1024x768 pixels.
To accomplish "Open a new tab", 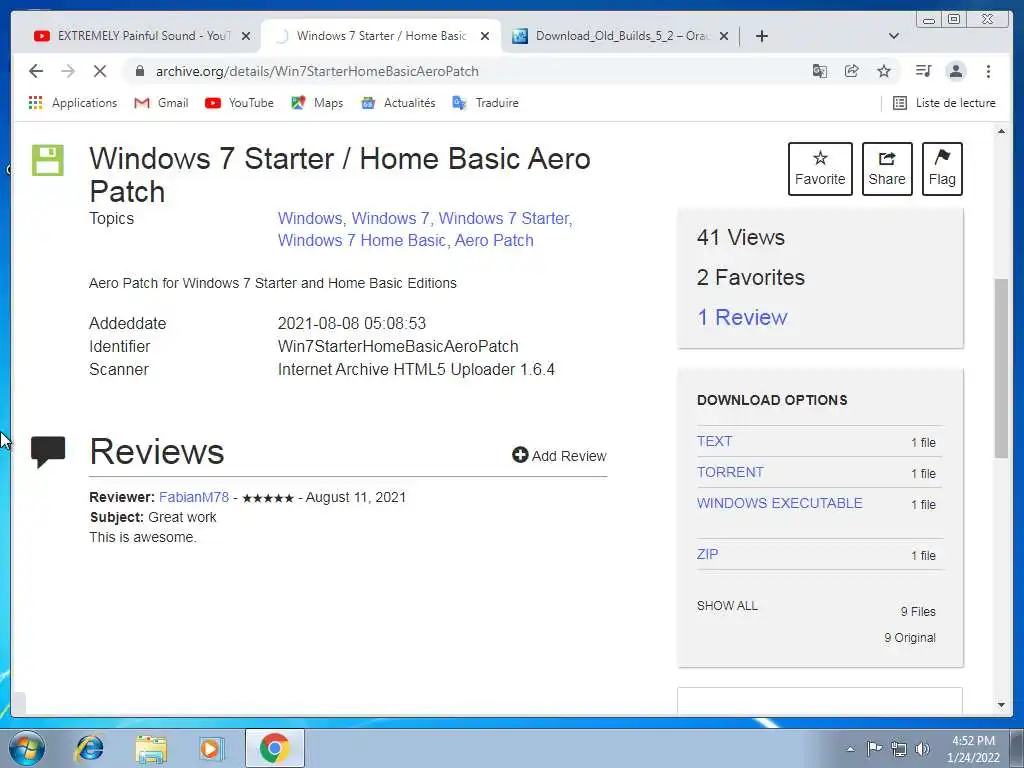I will point(761,36).
